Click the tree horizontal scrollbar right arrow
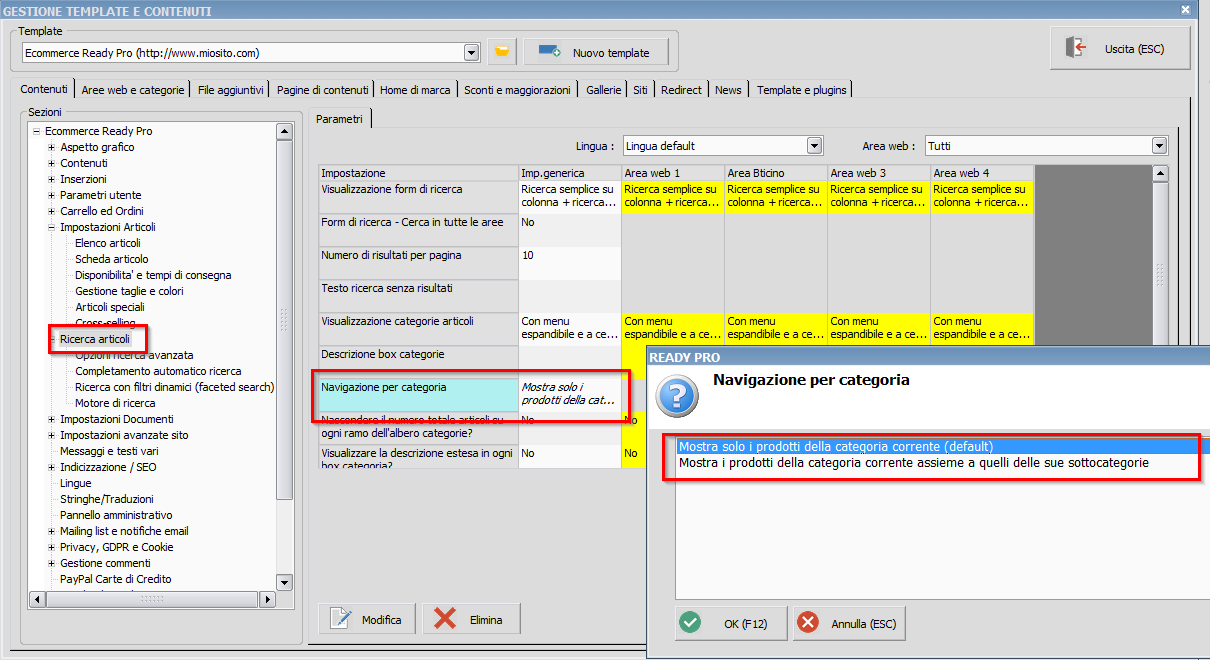 pos(266,599)
